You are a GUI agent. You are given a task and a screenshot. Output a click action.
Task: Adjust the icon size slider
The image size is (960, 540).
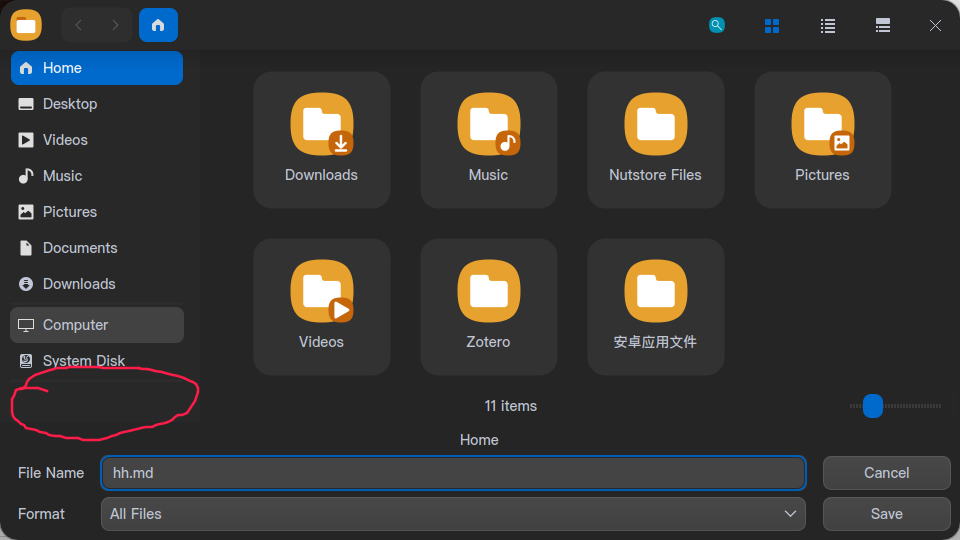pos(872,406)
